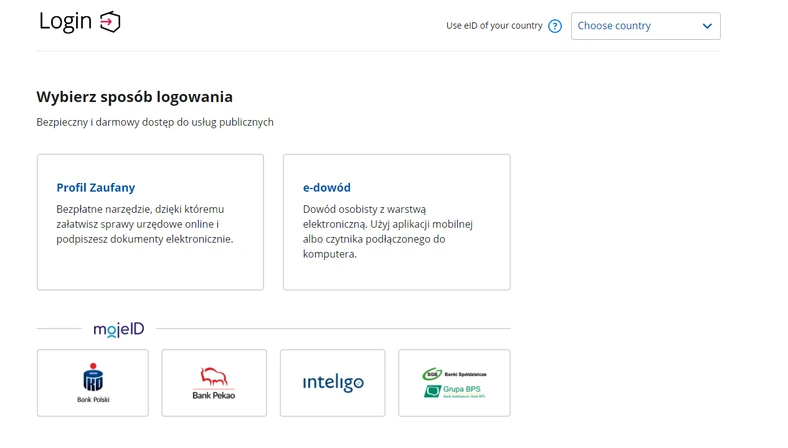This screenshot has height=448, width=788.
Task: Click the mojeID logo
Action: coord(119,328)
